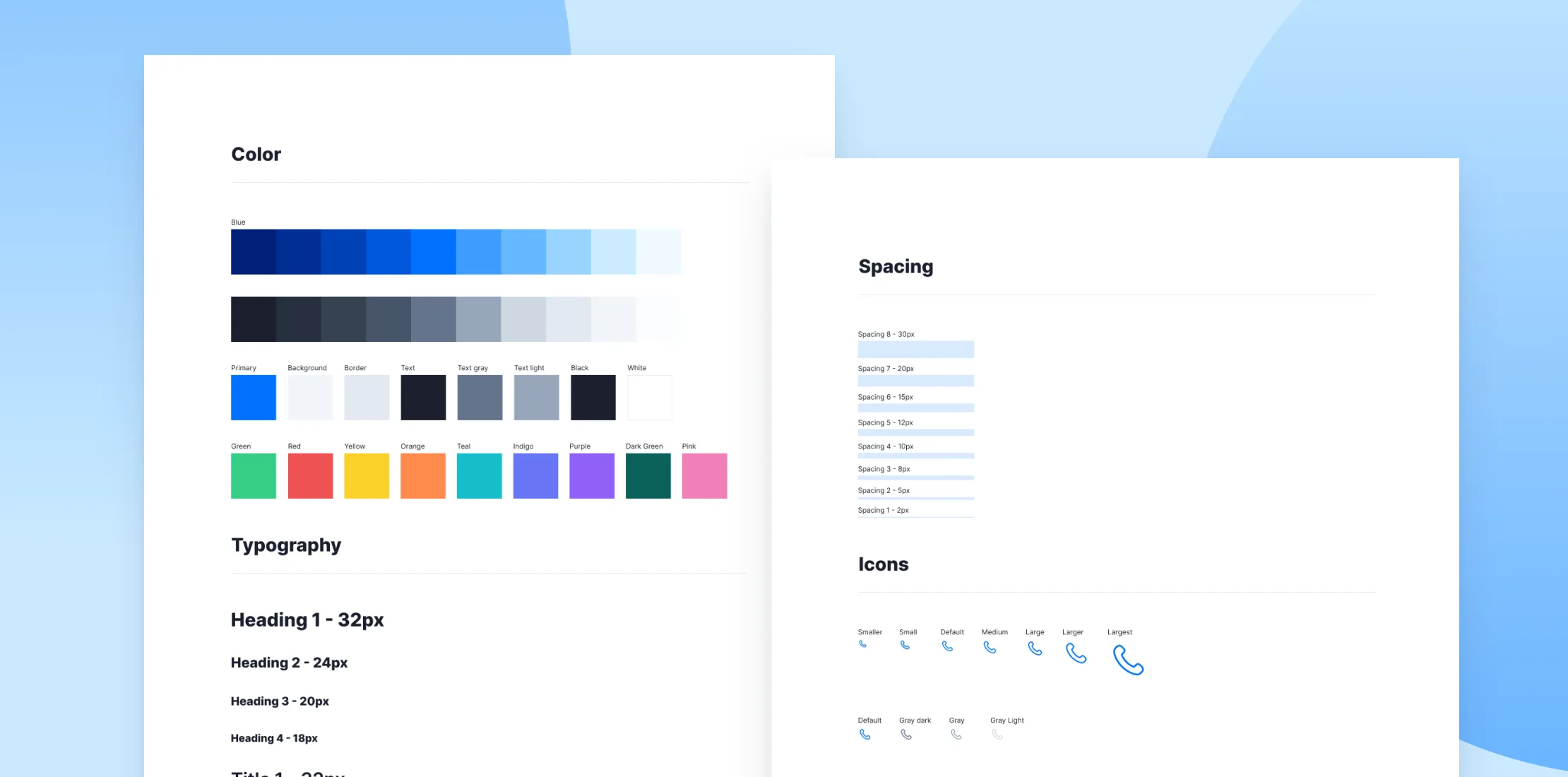Select the Indigo color swatch
The image size is (1568, 777).
535,476
